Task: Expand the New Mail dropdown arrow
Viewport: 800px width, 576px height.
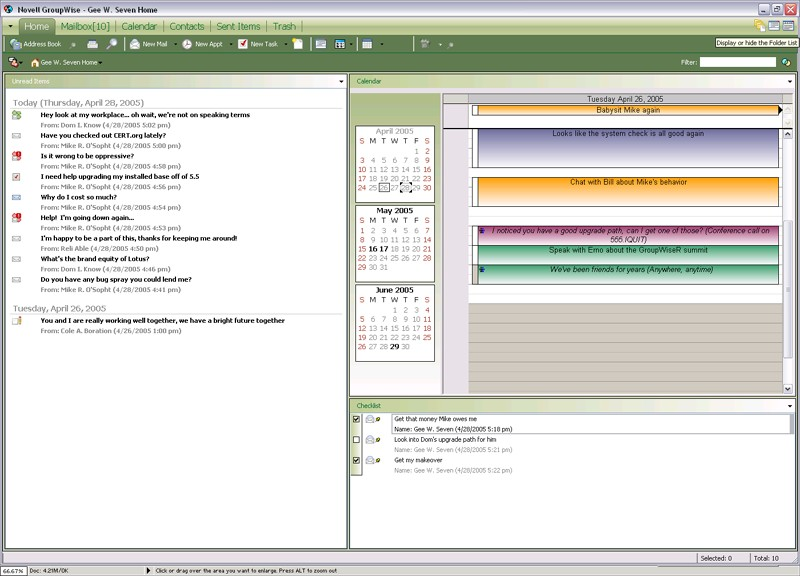Action: [x=176, y=44]
